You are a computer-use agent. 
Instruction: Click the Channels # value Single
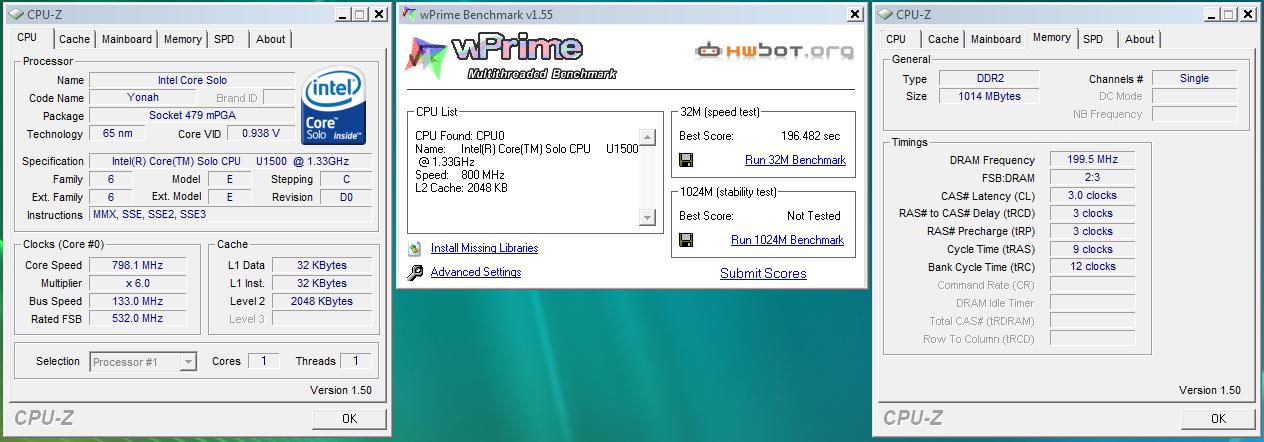pyautogui.click(x=1194, y=79)
